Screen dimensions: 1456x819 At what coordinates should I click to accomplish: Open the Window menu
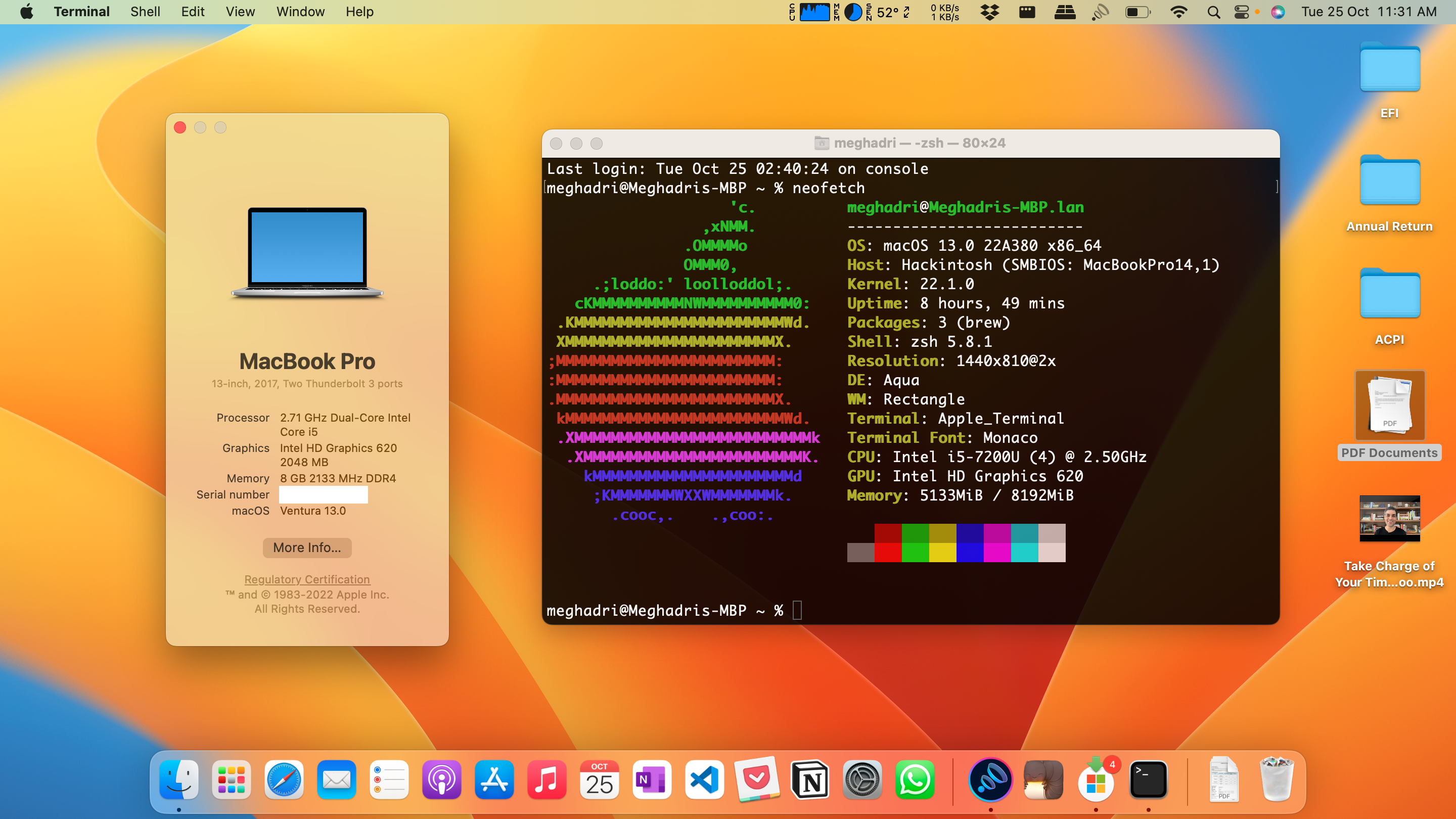(x=300, y=12)
